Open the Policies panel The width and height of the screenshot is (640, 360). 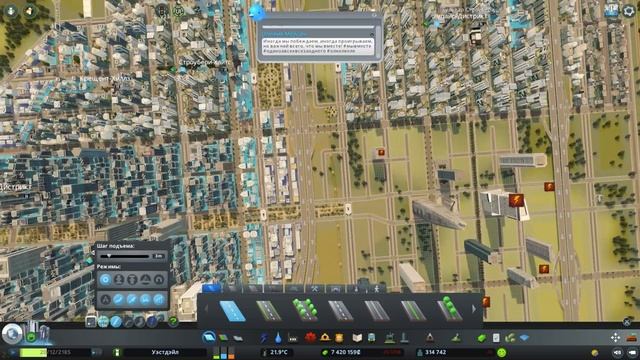tap(496, 338)
